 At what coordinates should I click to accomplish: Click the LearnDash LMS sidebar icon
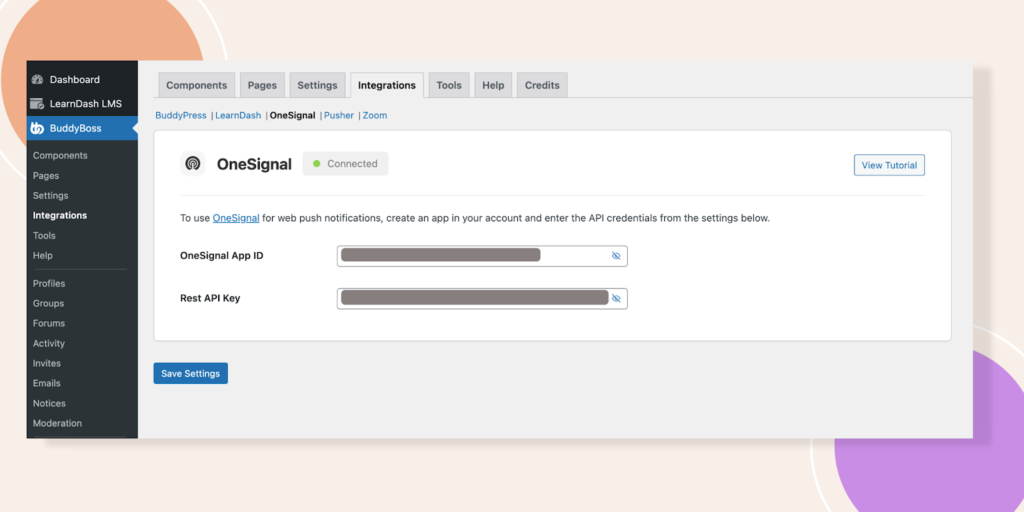[38, 104]
